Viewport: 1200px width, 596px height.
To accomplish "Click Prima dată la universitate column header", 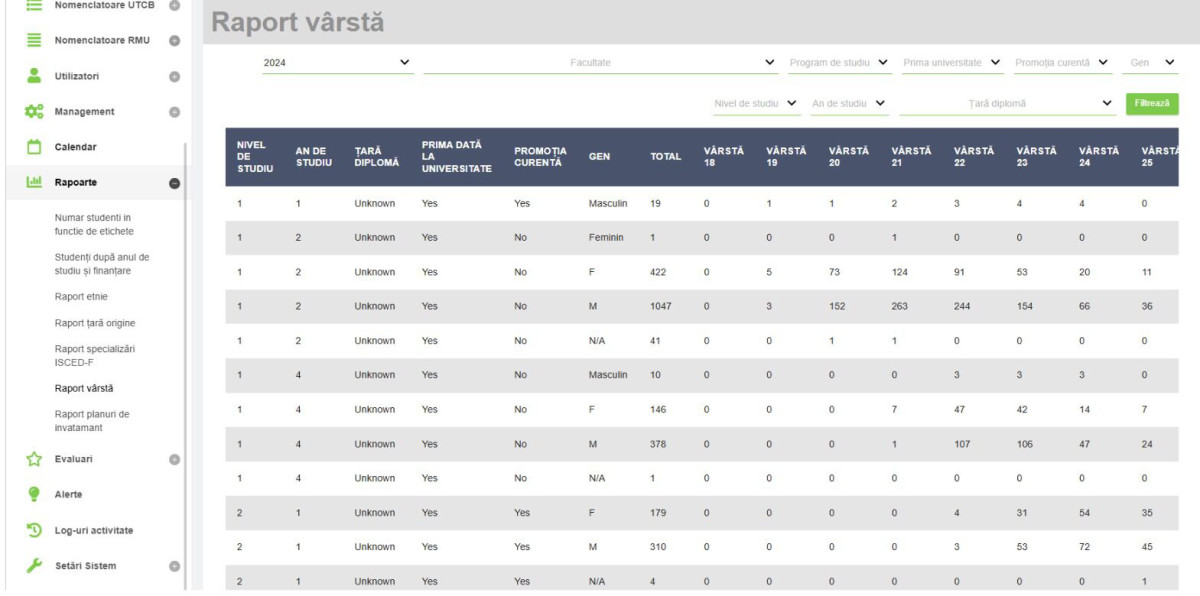I will point(457,157).
